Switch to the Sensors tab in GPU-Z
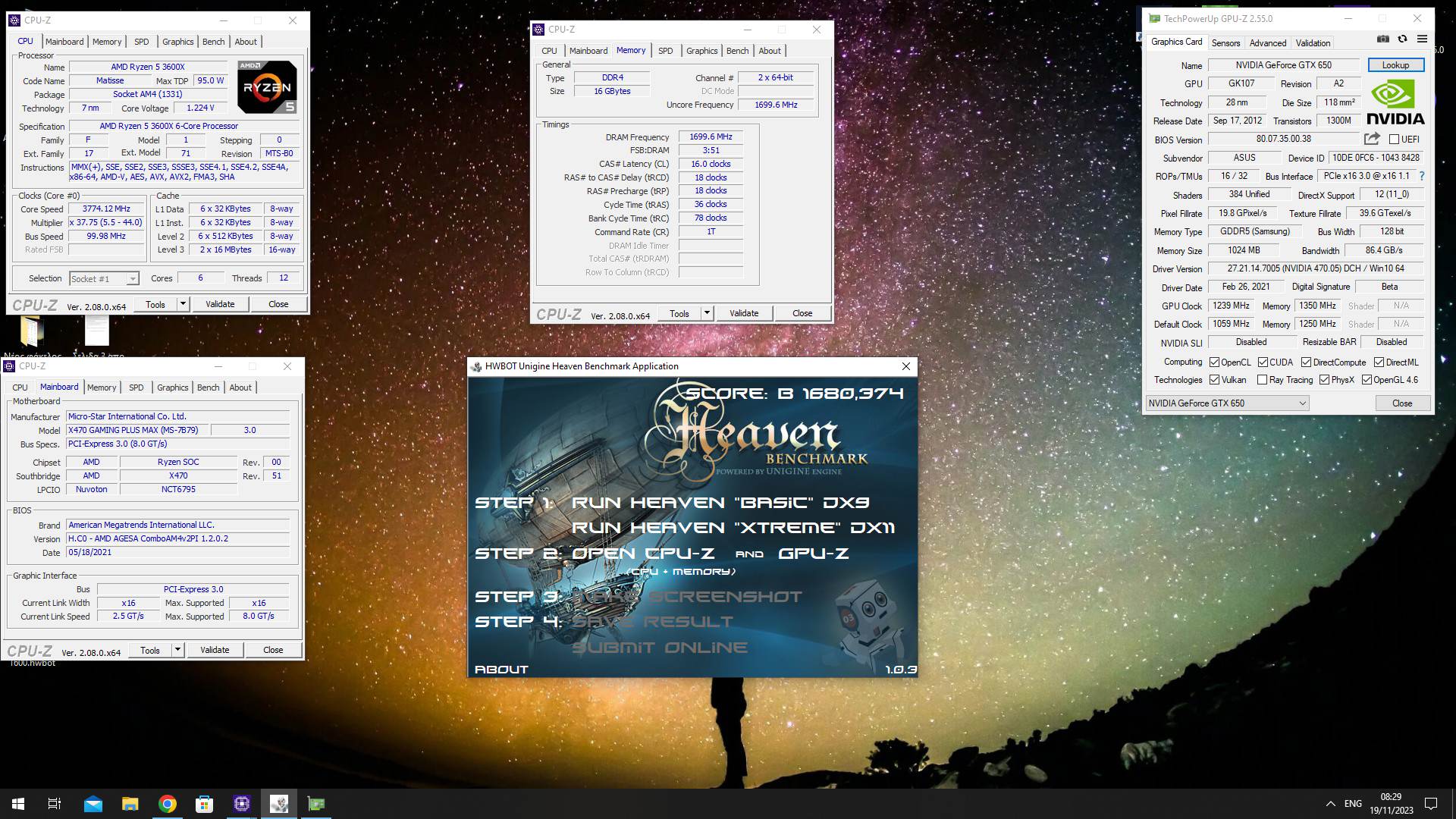Viewport: 1456px width, 819px height. (1225, 43)
